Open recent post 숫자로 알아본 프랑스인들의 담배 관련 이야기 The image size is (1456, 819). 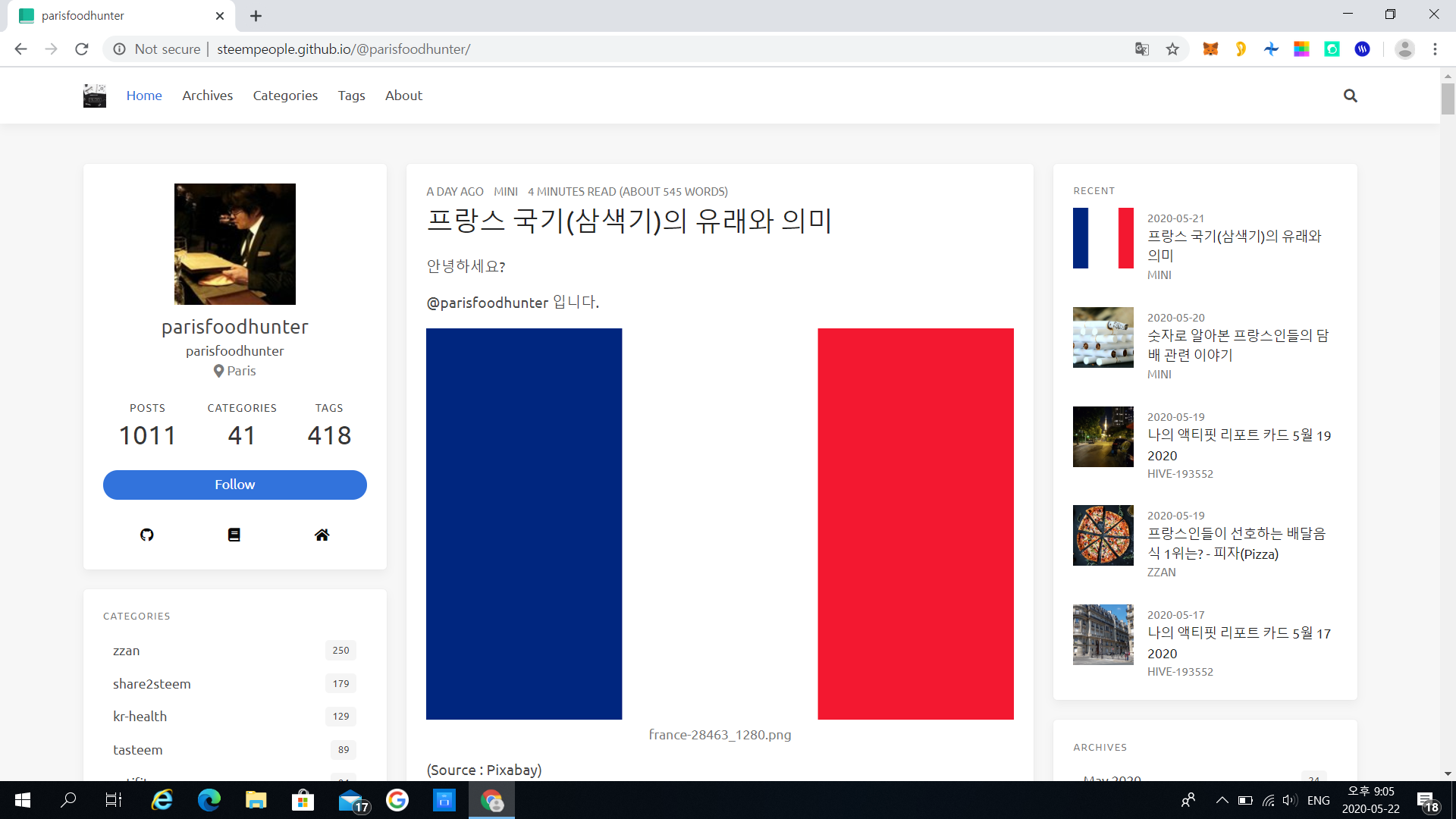1238,345
